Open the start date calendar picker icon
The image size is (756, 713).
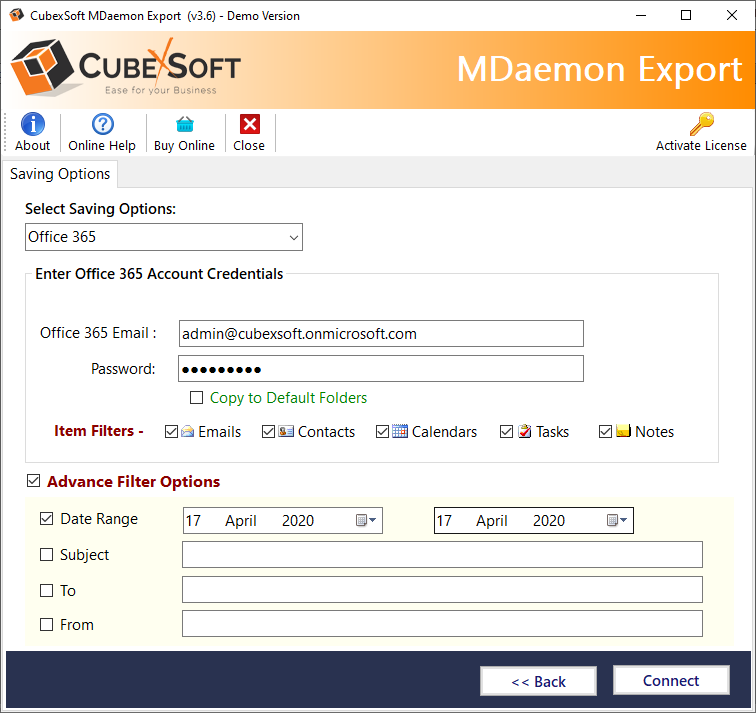point(365,520)
